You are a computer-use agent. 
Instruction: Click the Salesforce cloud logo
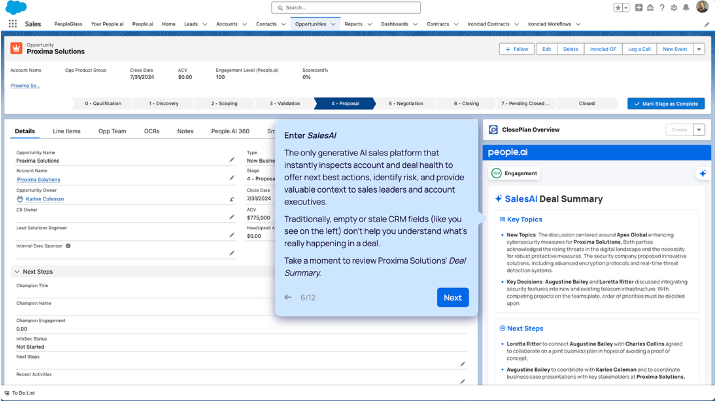pos(16,7)
